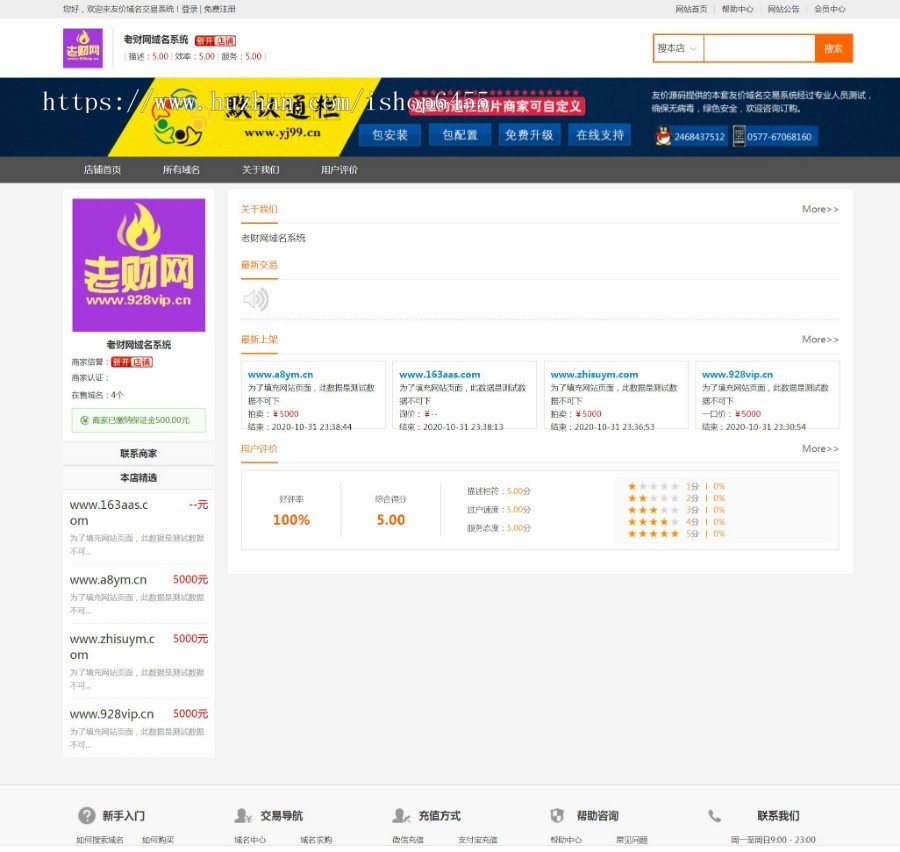Click the orange 搜索 search button
900x852 pixels.
(836, 47)
